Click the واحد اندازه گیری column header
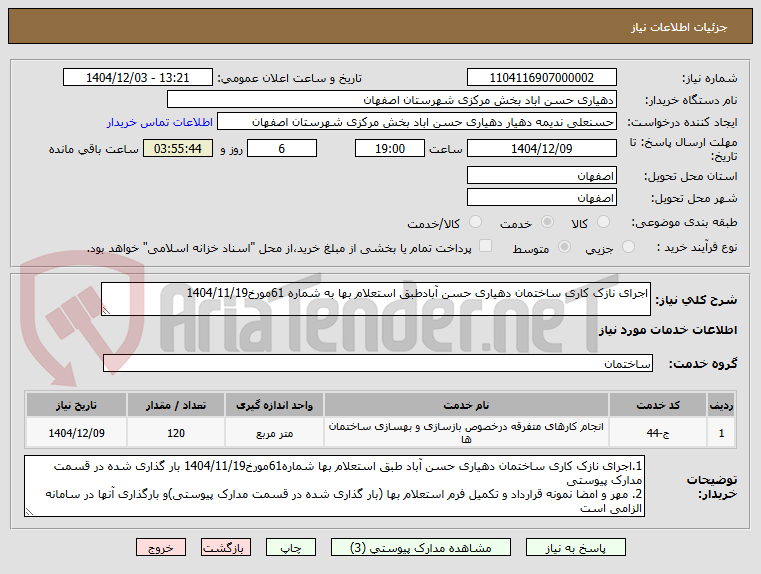Screen dimensions: 761x574 click(274, 405)
